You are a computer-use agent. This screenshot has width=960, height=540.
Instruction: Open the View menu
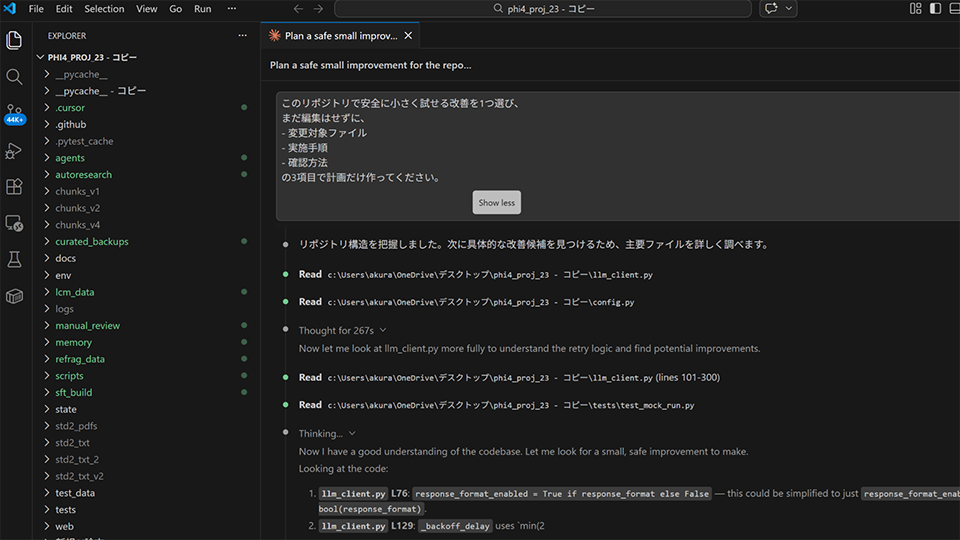pyautogui.click(x=146, y=9)
